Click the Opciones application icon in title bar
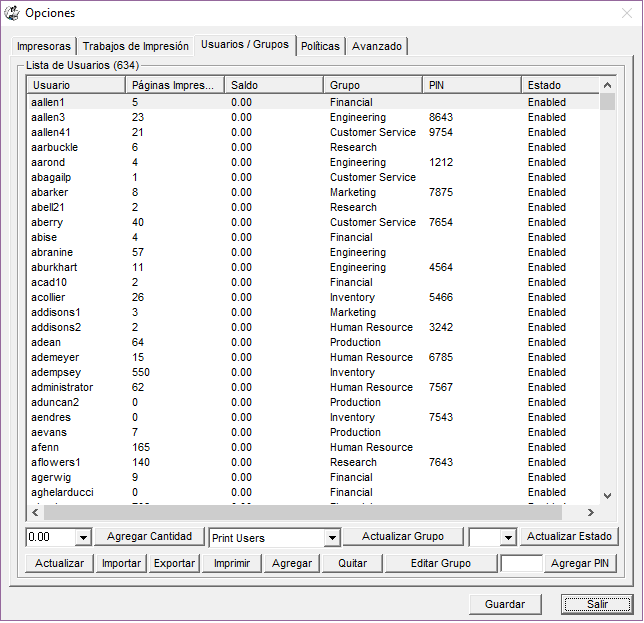Image resolution: width=644 pixels, height=623 pixels. point(12,13)
